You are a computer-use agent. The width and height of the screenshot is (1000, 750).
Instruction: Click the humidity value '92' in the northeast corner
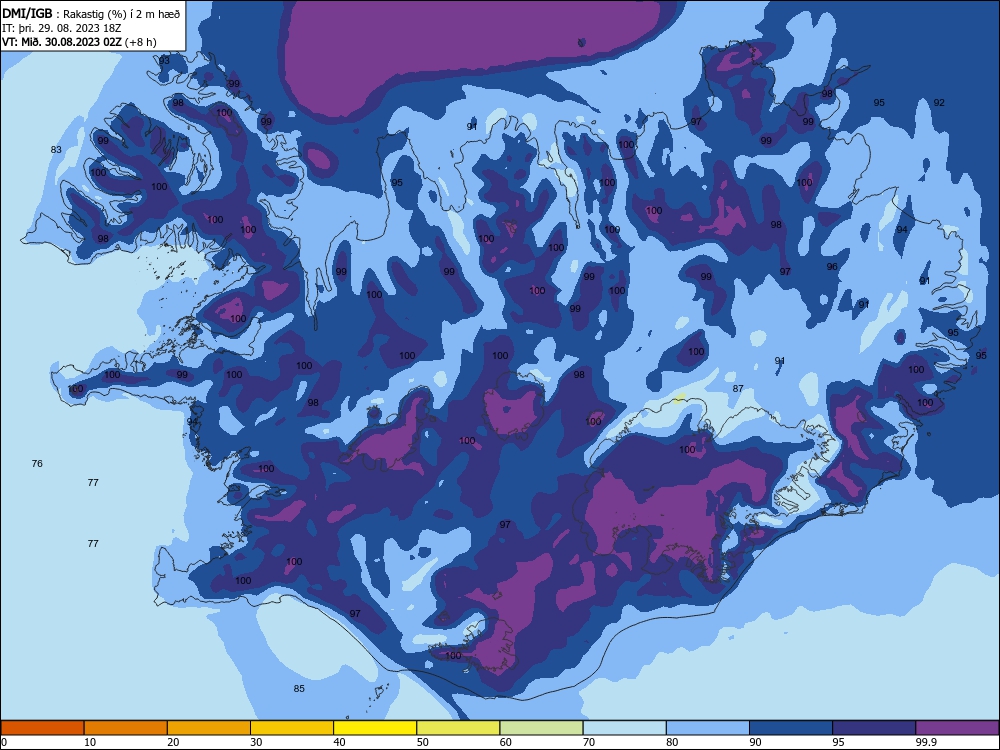939,102
